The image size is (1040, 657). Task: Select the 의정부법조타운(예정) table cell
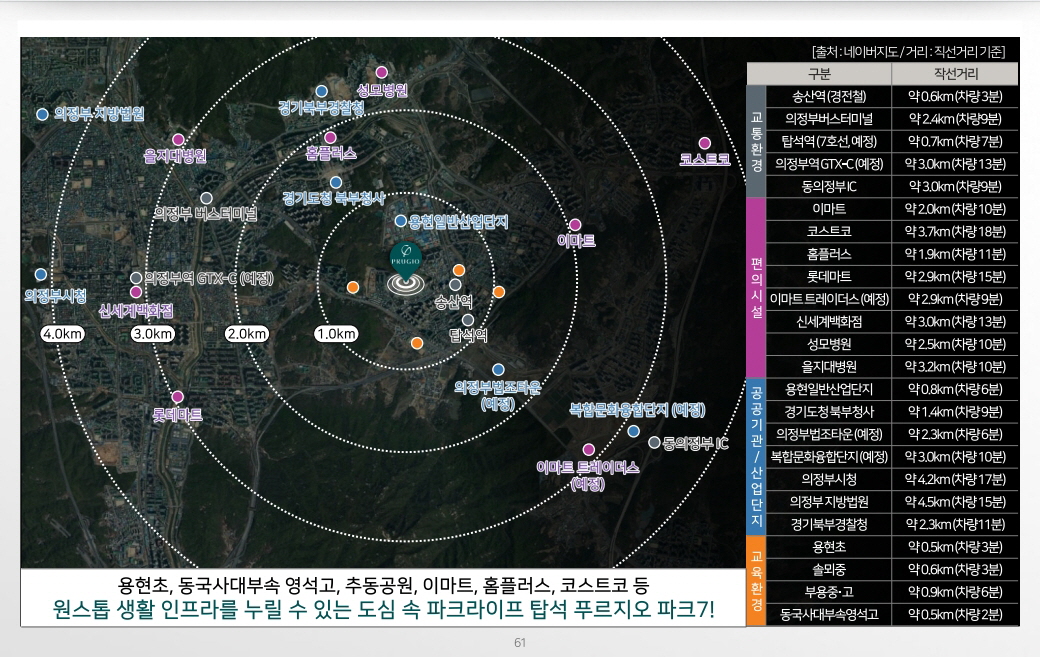coord(829,434)
